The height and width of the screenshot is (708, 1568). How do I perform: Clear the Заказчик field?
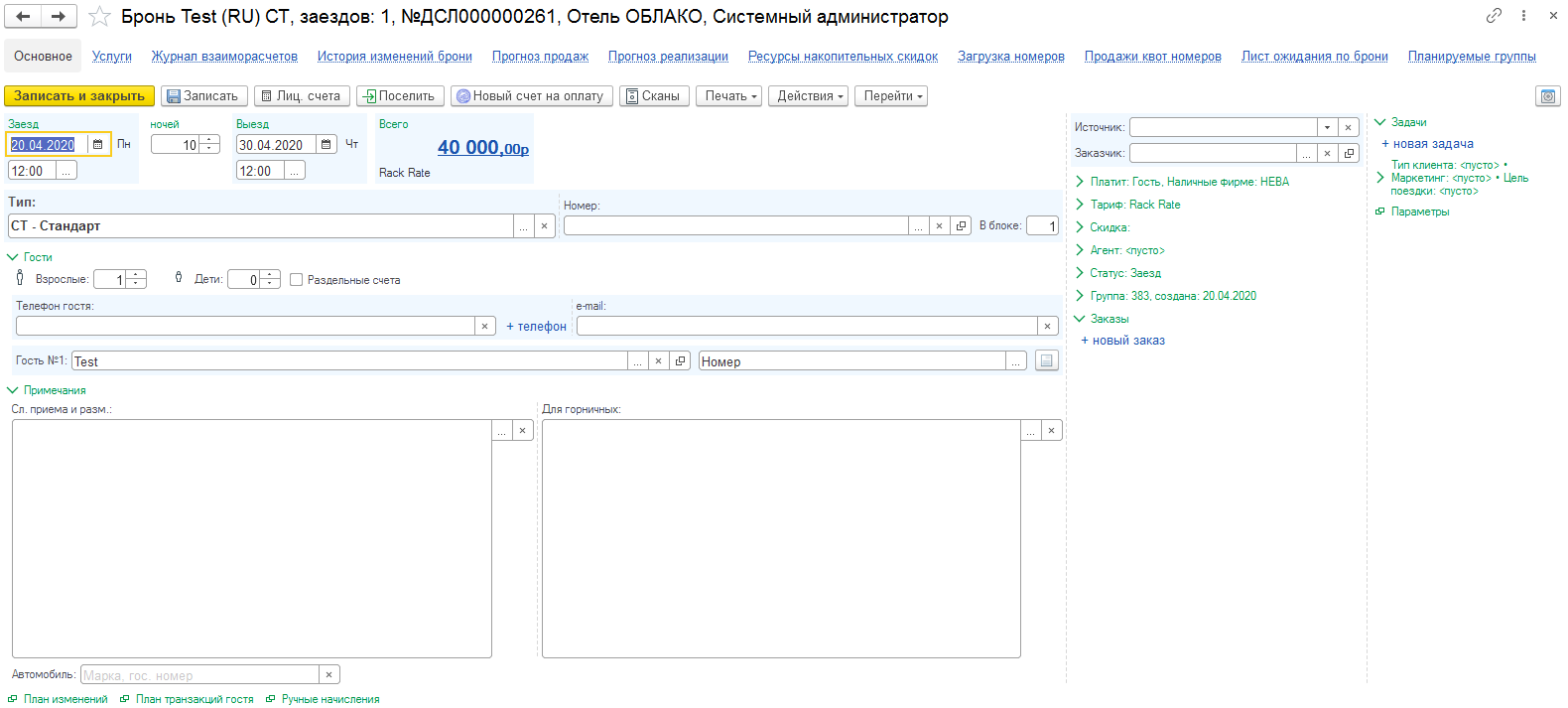pos(1327,153)
